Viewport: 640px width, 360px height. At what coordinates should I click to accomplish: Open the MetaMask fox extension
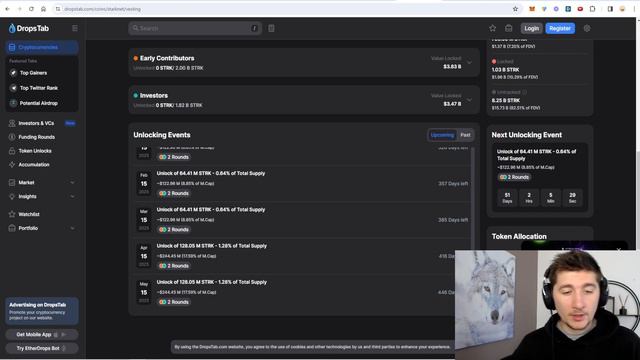532,9
